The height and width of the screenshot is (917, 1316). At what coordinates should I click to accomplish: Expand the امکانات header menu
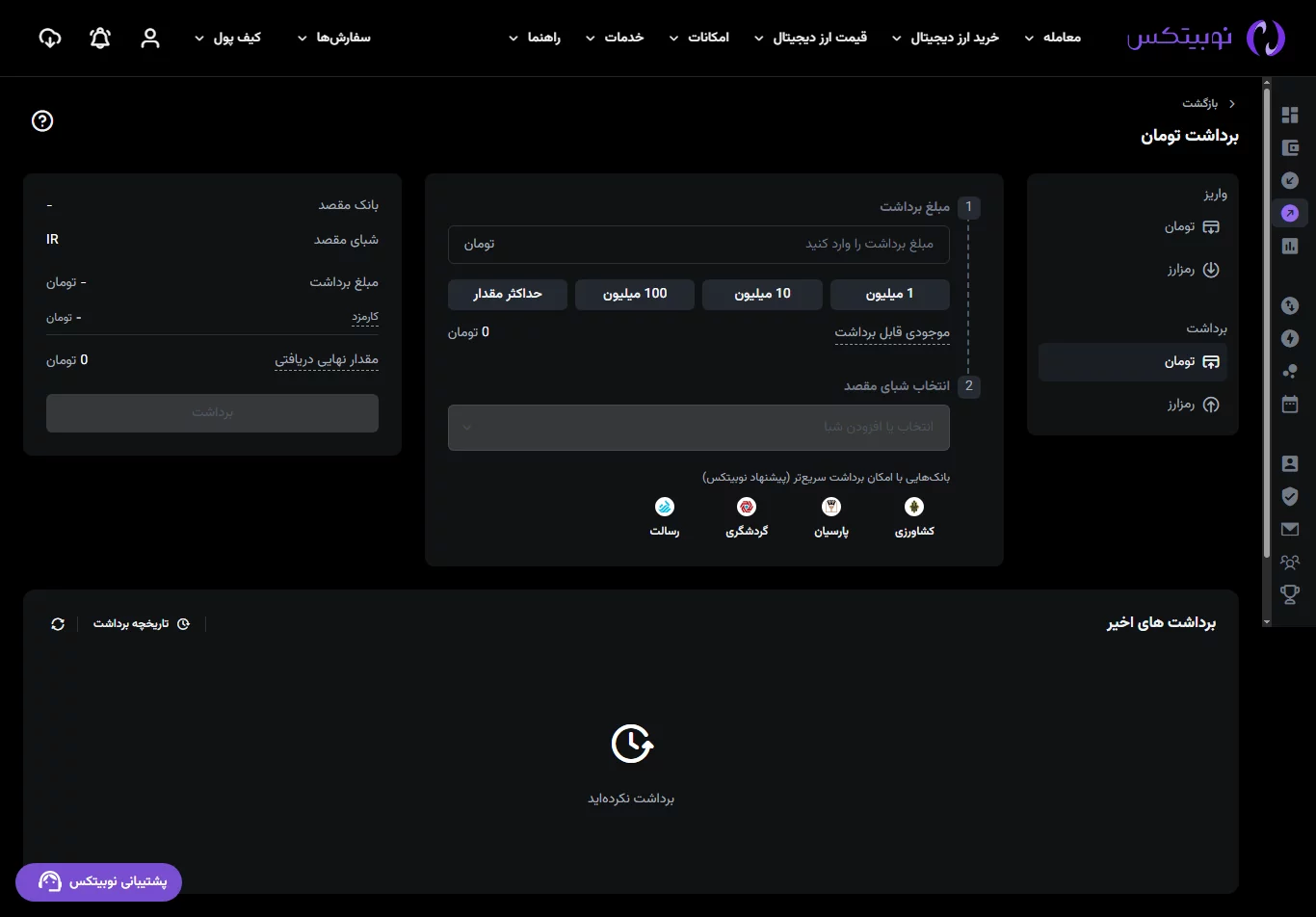[698, 38]
